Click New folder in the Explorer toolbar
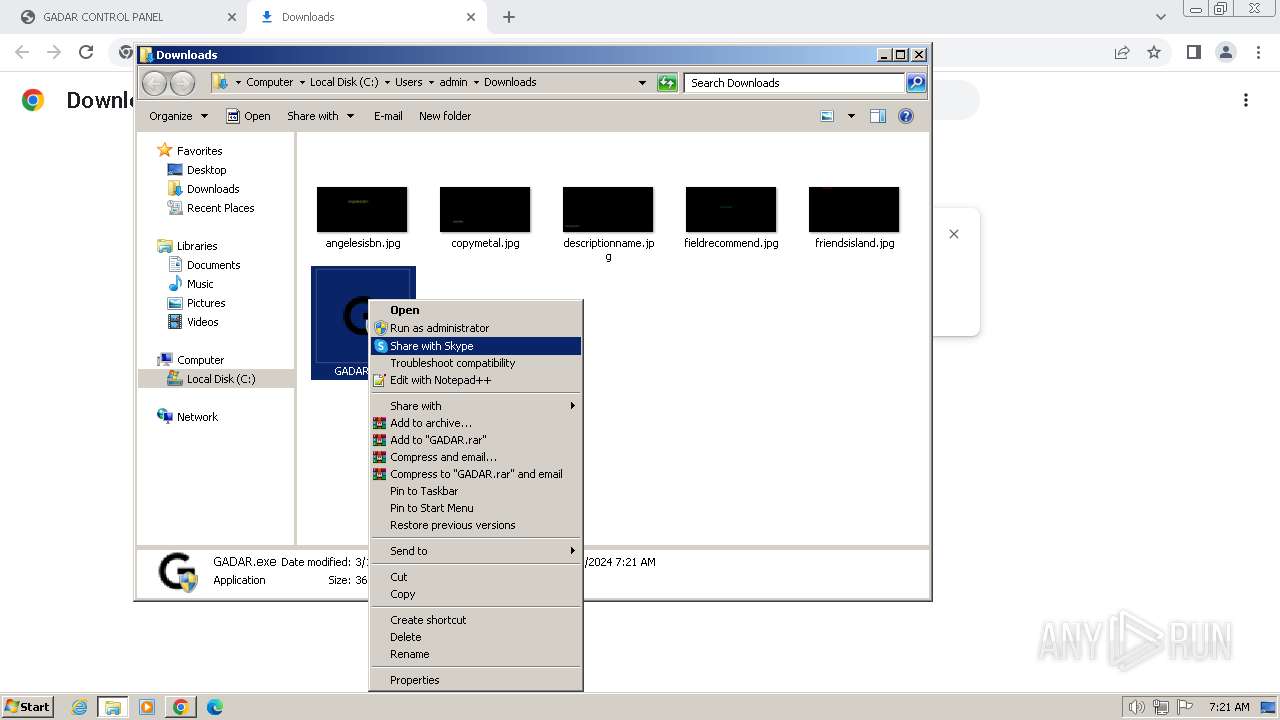The image size is (1280, 720). point(445,116)
